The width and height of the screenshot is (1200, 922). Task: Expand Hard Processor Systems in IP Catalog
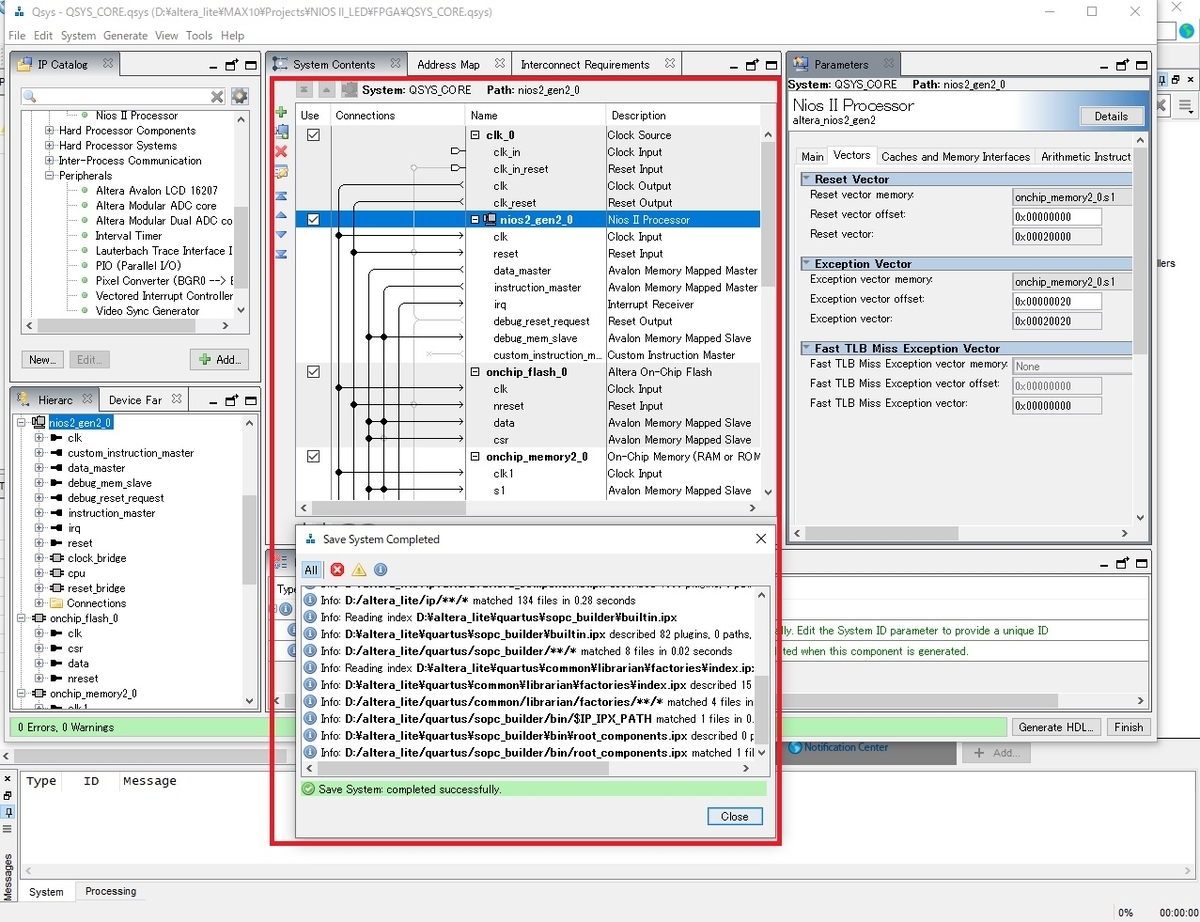pyautogui.click(x=50, y=146)
